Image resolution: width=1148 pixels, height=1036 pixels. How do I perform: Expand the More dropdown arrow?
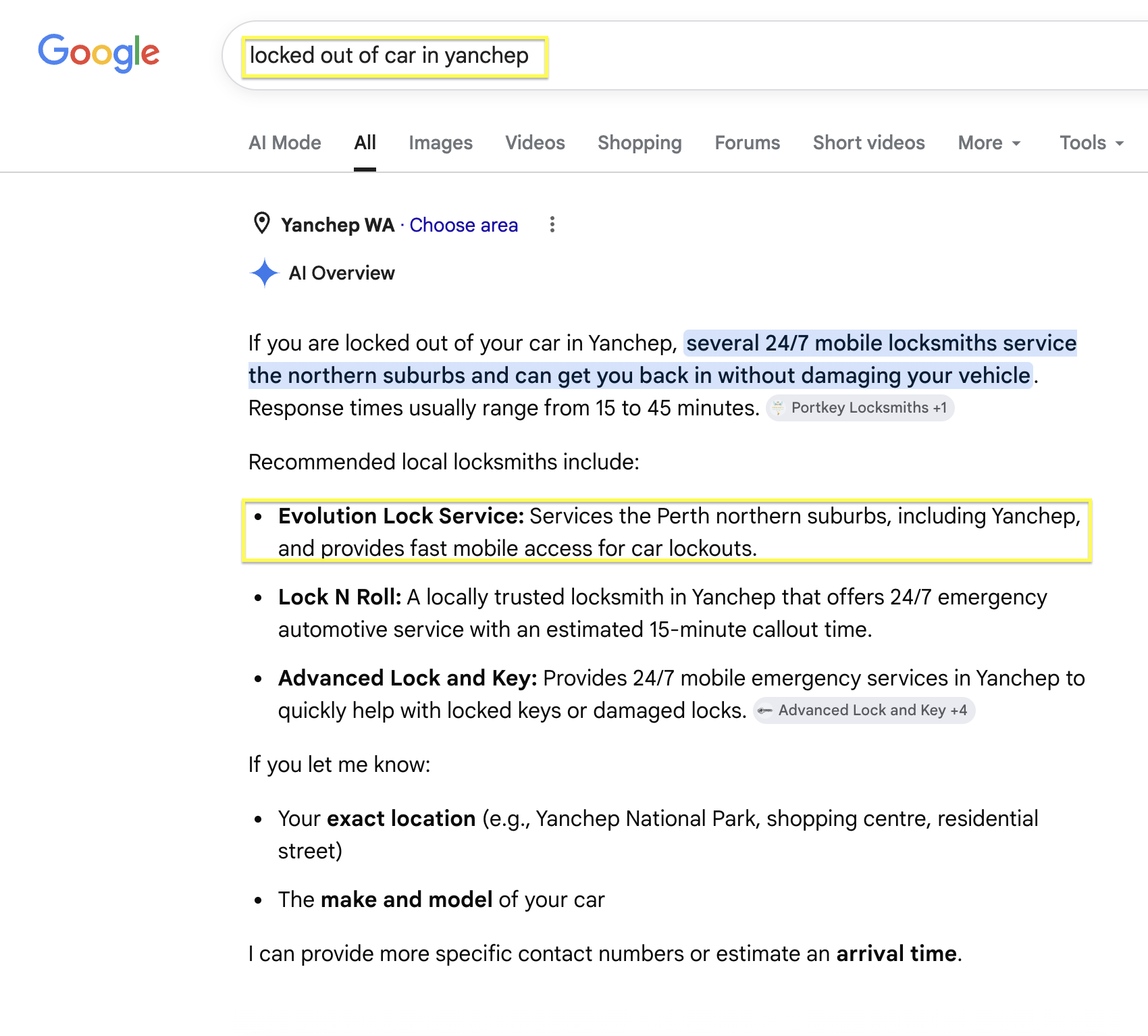coord(1016,143)
